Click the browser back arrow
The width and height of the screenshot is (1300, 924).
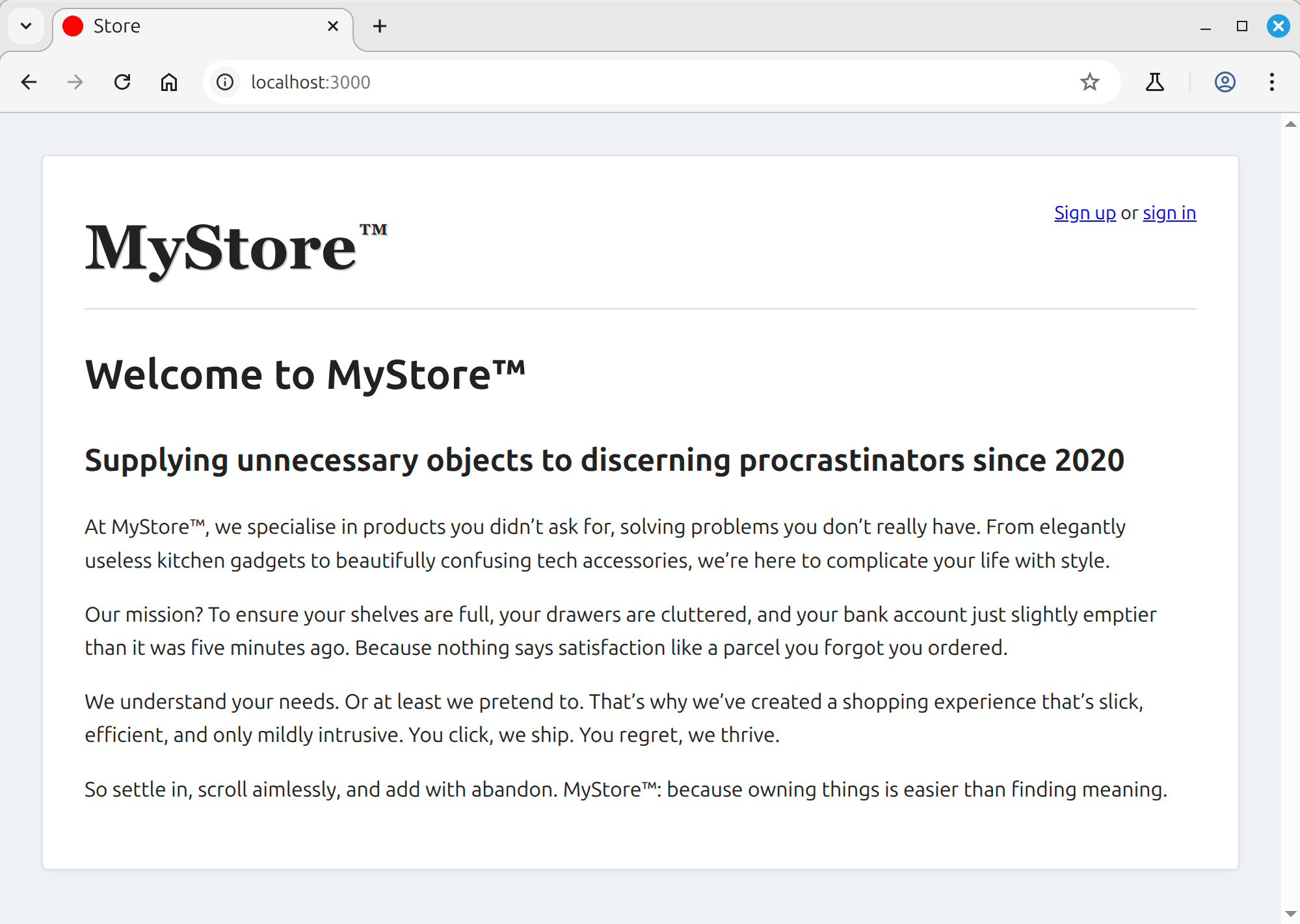click(x=29, y=82)
